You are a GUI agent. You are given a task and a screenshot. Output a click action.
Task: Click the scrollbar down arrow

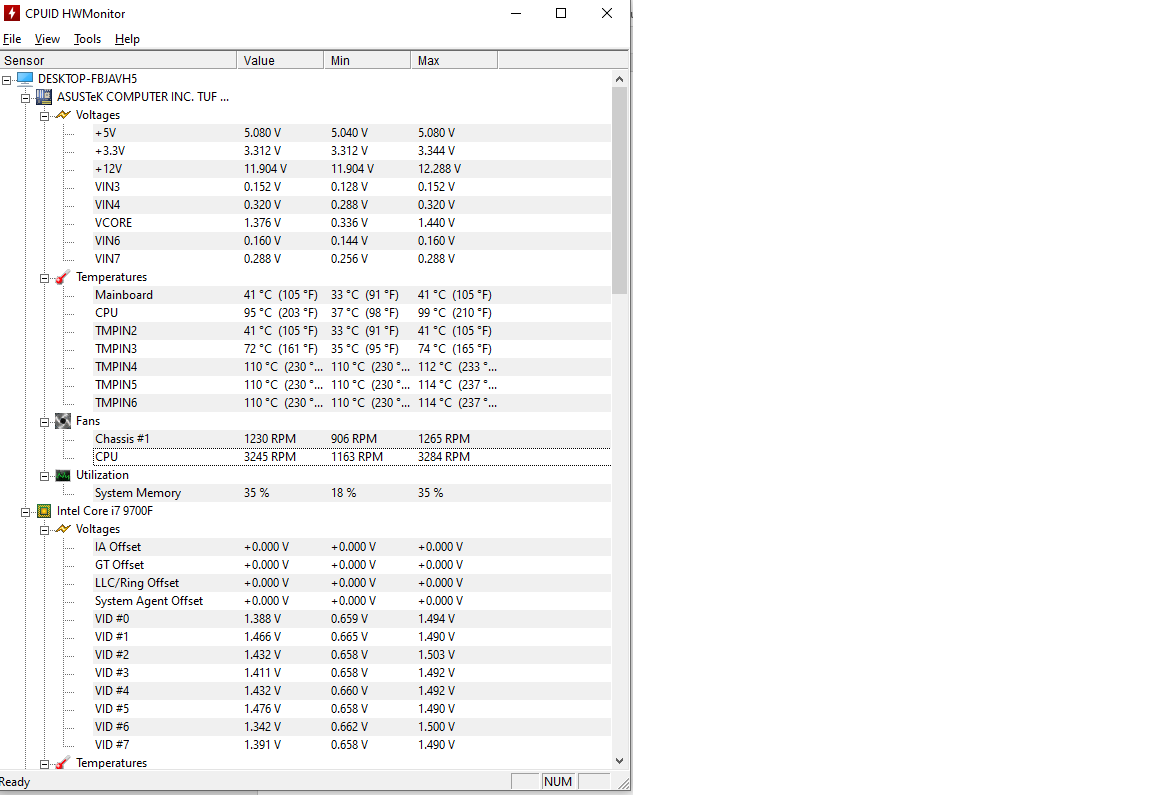click(619, 761)
